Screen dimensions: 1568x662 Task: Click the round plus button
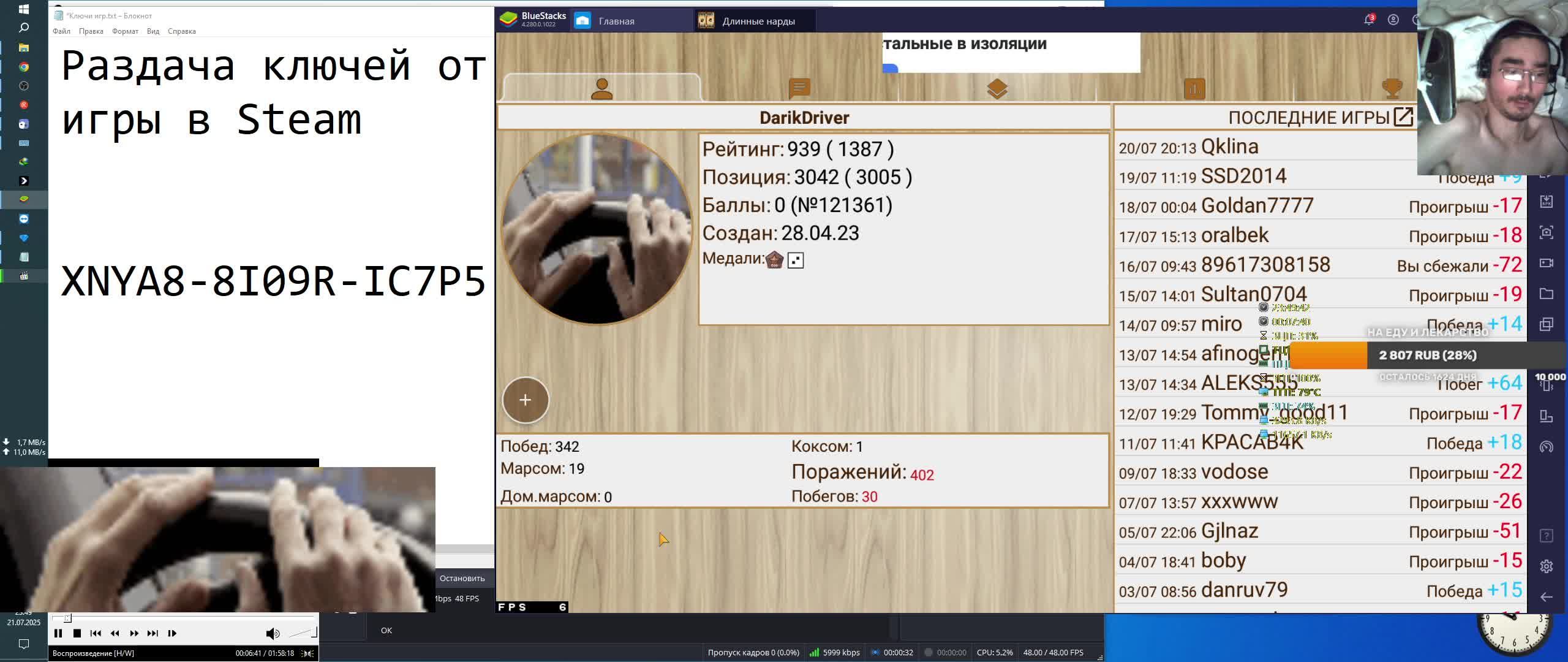(x=525, y=400)
